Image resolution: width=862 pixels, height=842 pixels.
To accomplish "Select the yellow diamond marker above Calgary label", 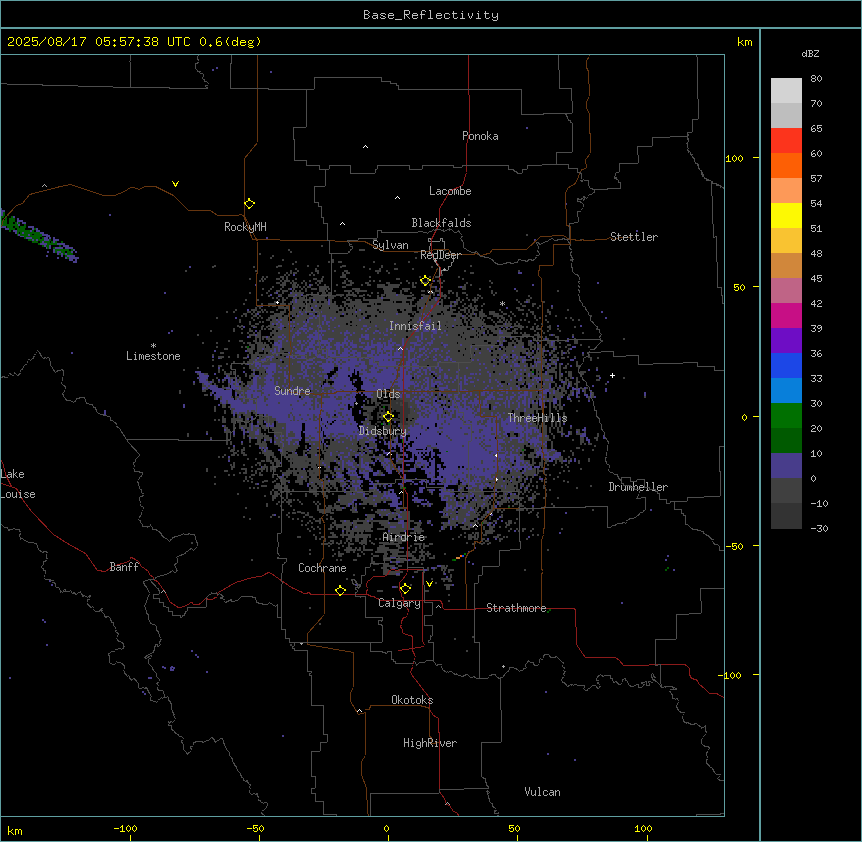I will click(x=405, y=589).
